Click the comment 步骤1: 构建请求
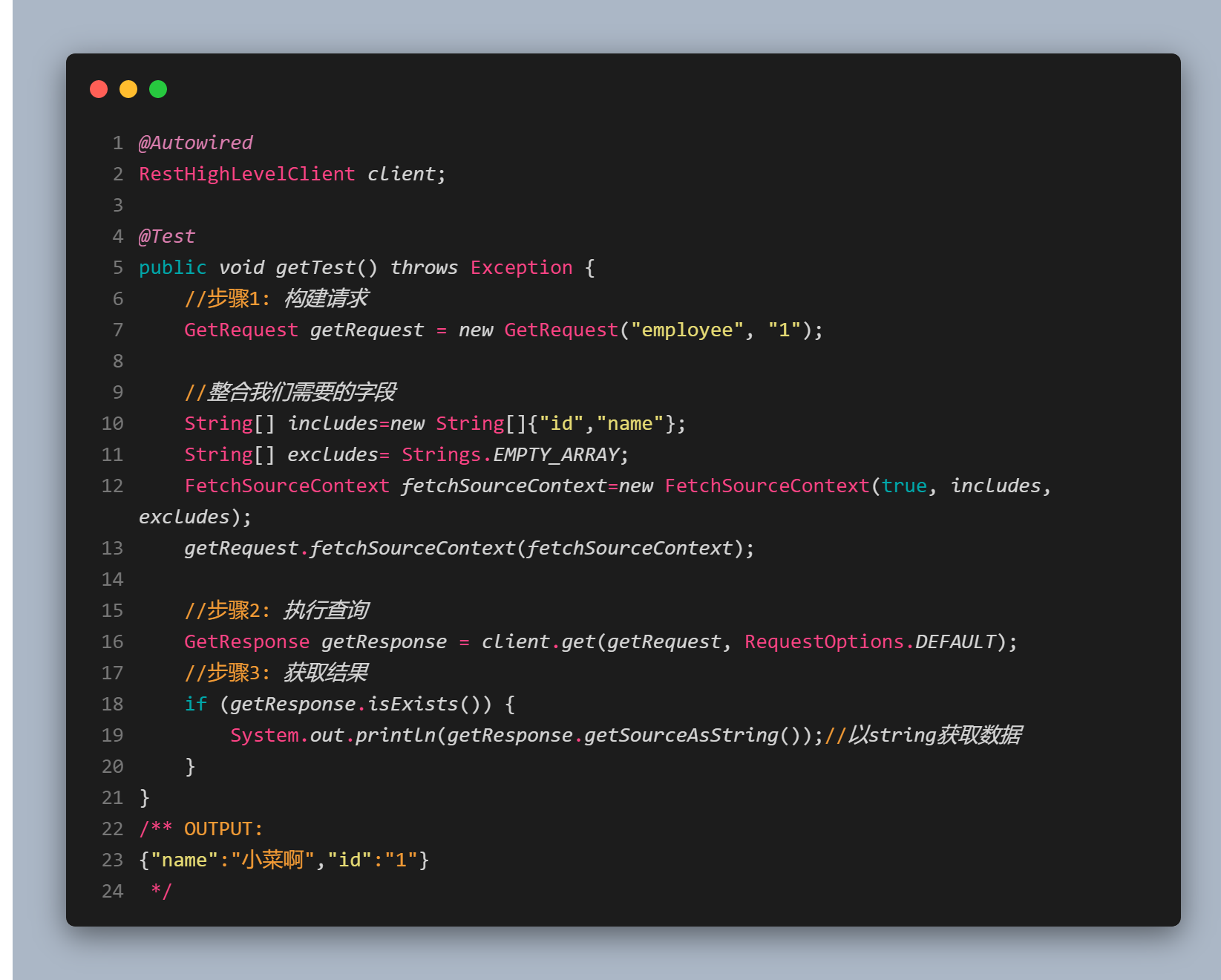The image size is (1221, 980). (276, 298)
